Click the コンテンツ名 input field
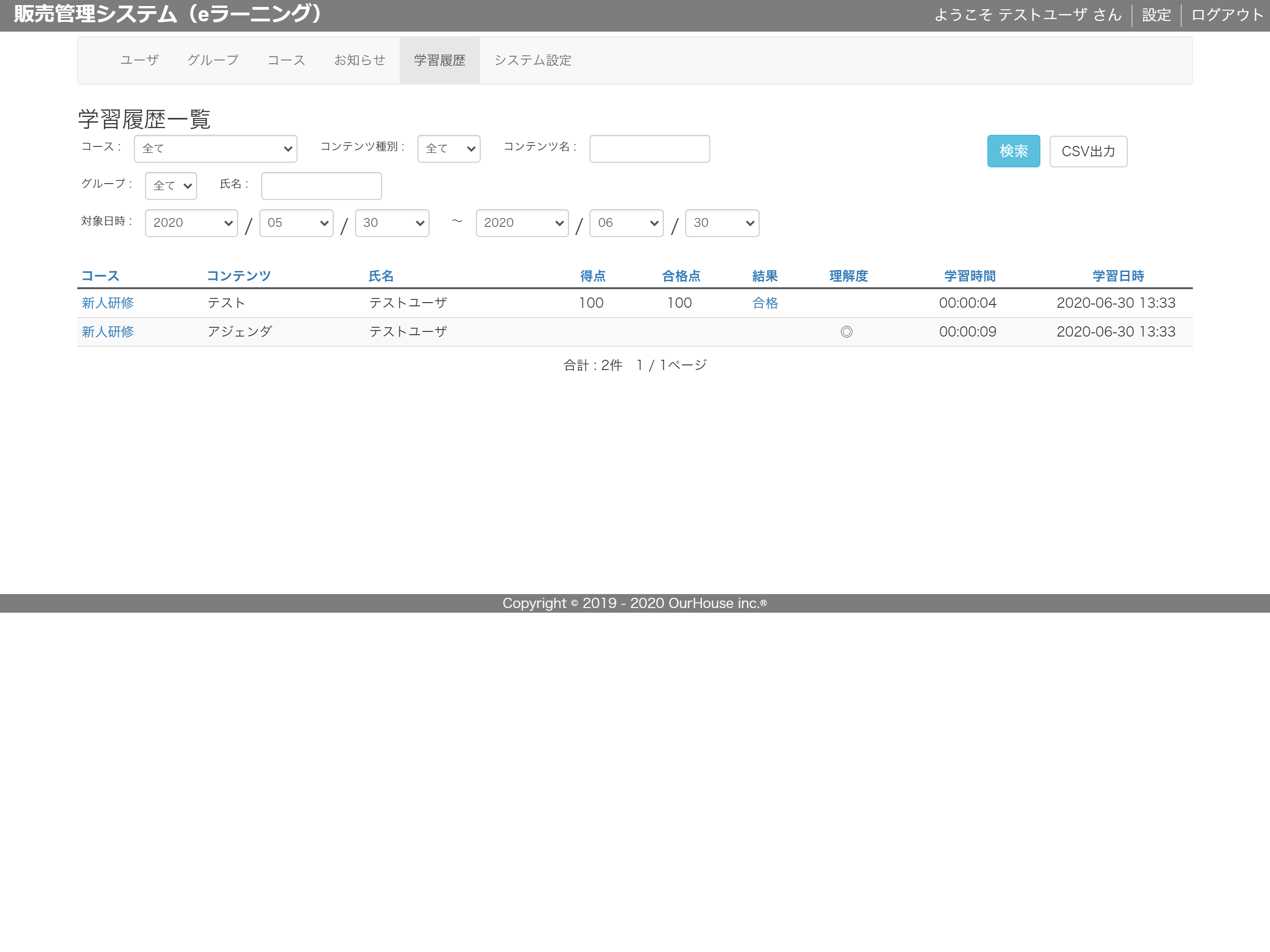The image size is (1270, 952). pos(649,149)
